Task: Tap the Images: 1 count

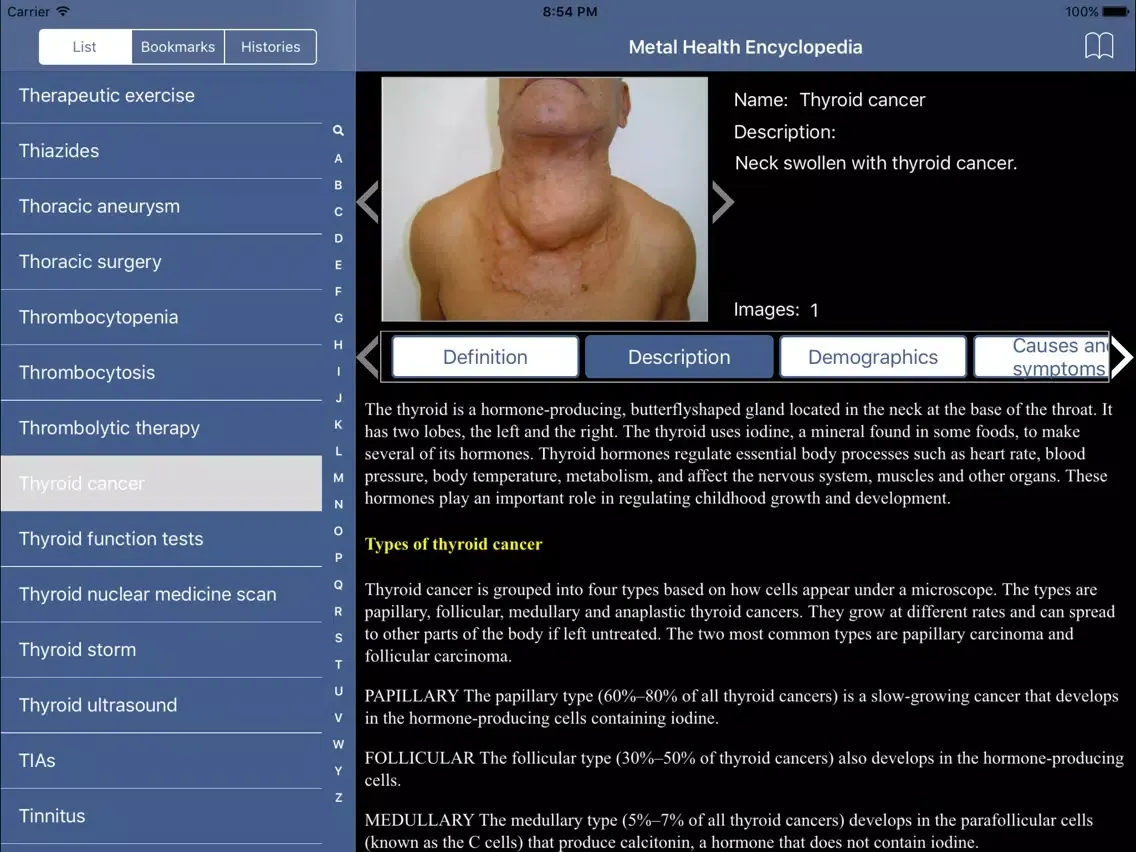Action: pyautogui.click(x=776, y=310)
